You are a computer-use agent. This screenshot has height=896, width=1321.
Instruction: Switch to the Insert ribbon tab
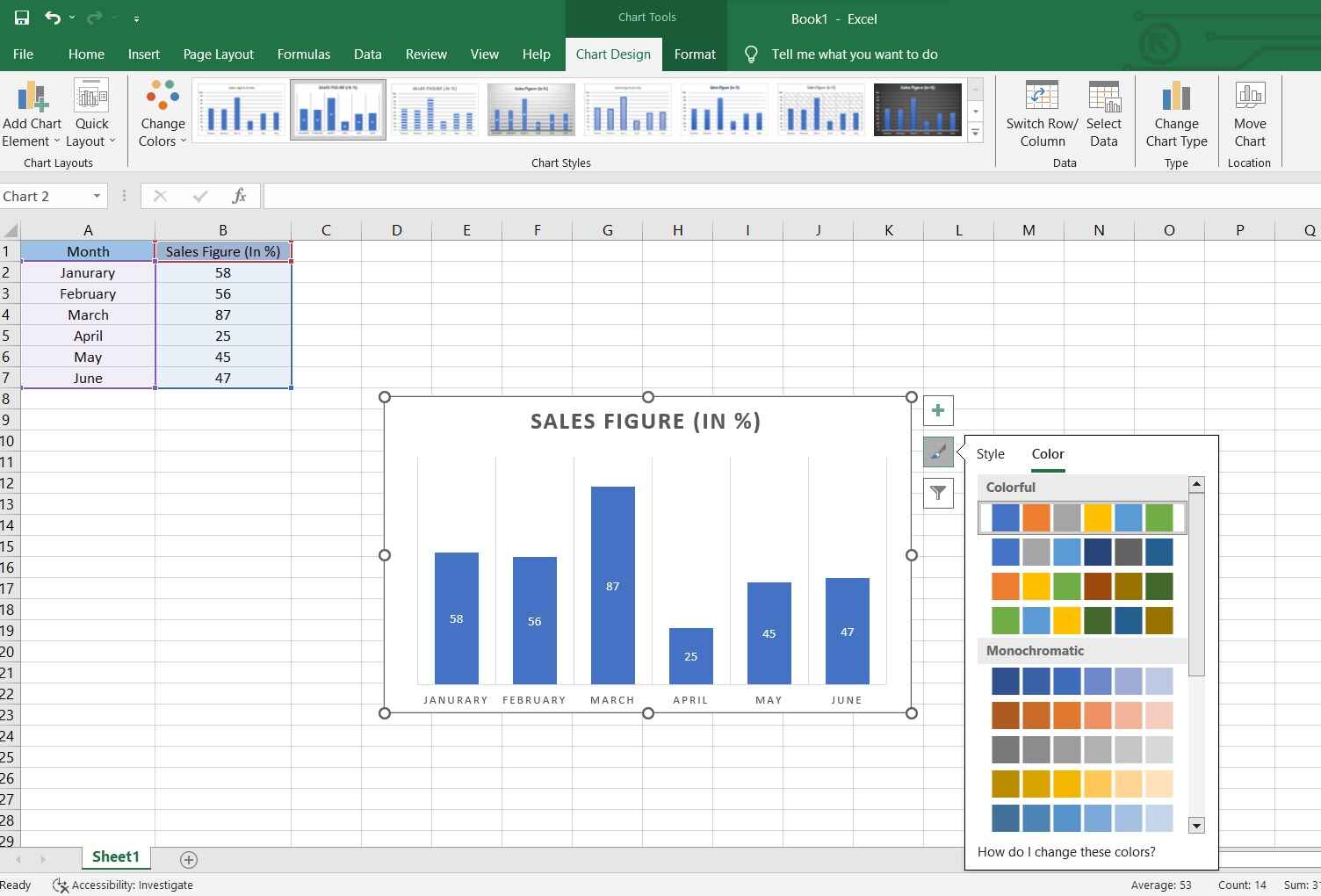click(x=144, y=54)
